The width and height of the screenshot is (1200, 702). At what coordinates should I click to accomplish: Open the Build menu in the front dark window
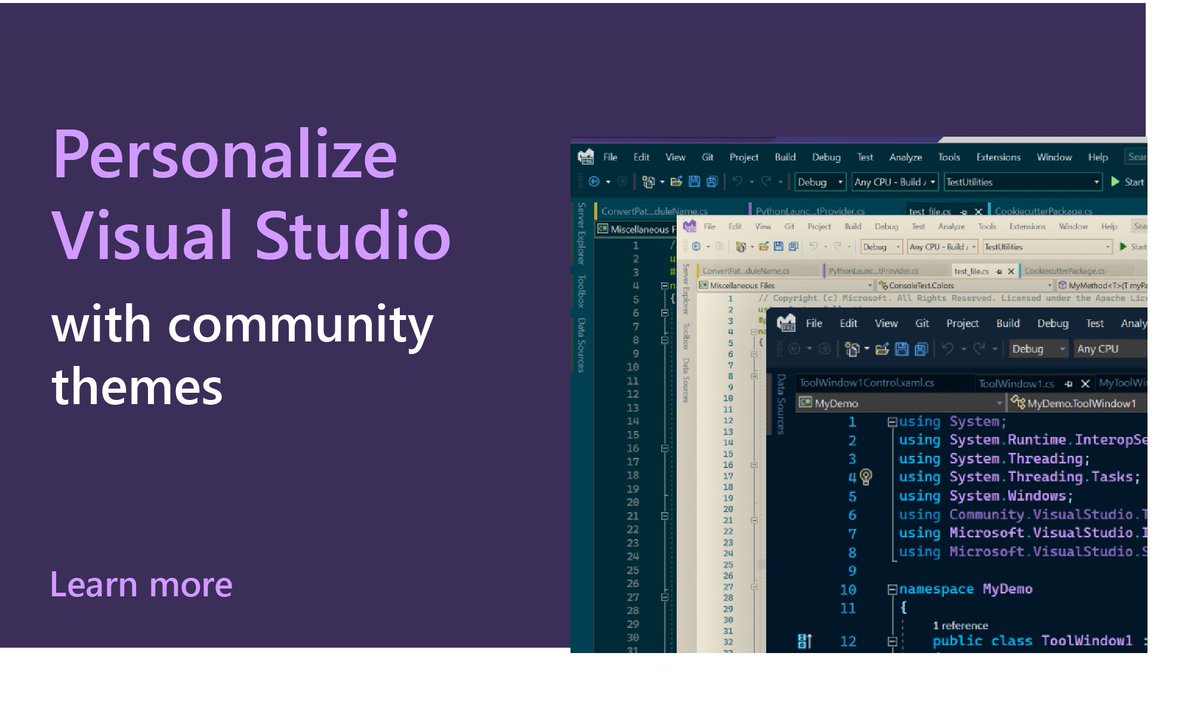(1008, 323)
